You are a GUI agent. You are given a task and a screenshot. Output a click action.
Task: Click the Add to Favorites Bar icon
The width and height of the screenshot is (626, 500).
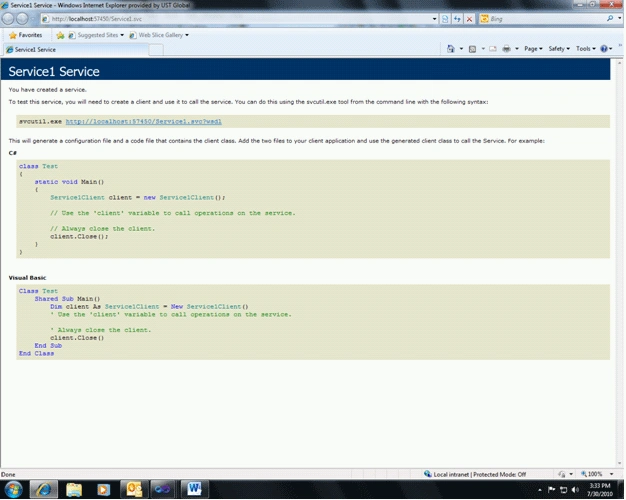click(x=60, y=35)
